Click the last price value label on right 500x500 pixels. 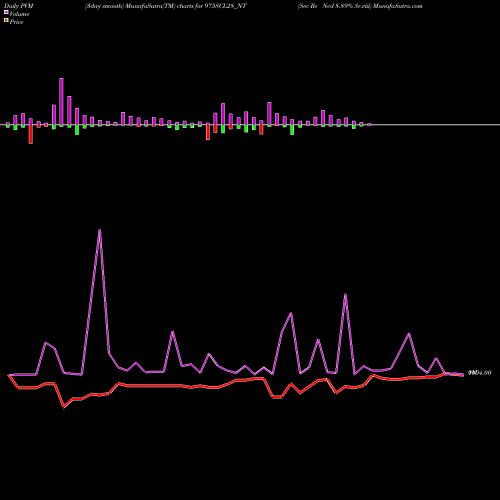(x=479, y=373)
